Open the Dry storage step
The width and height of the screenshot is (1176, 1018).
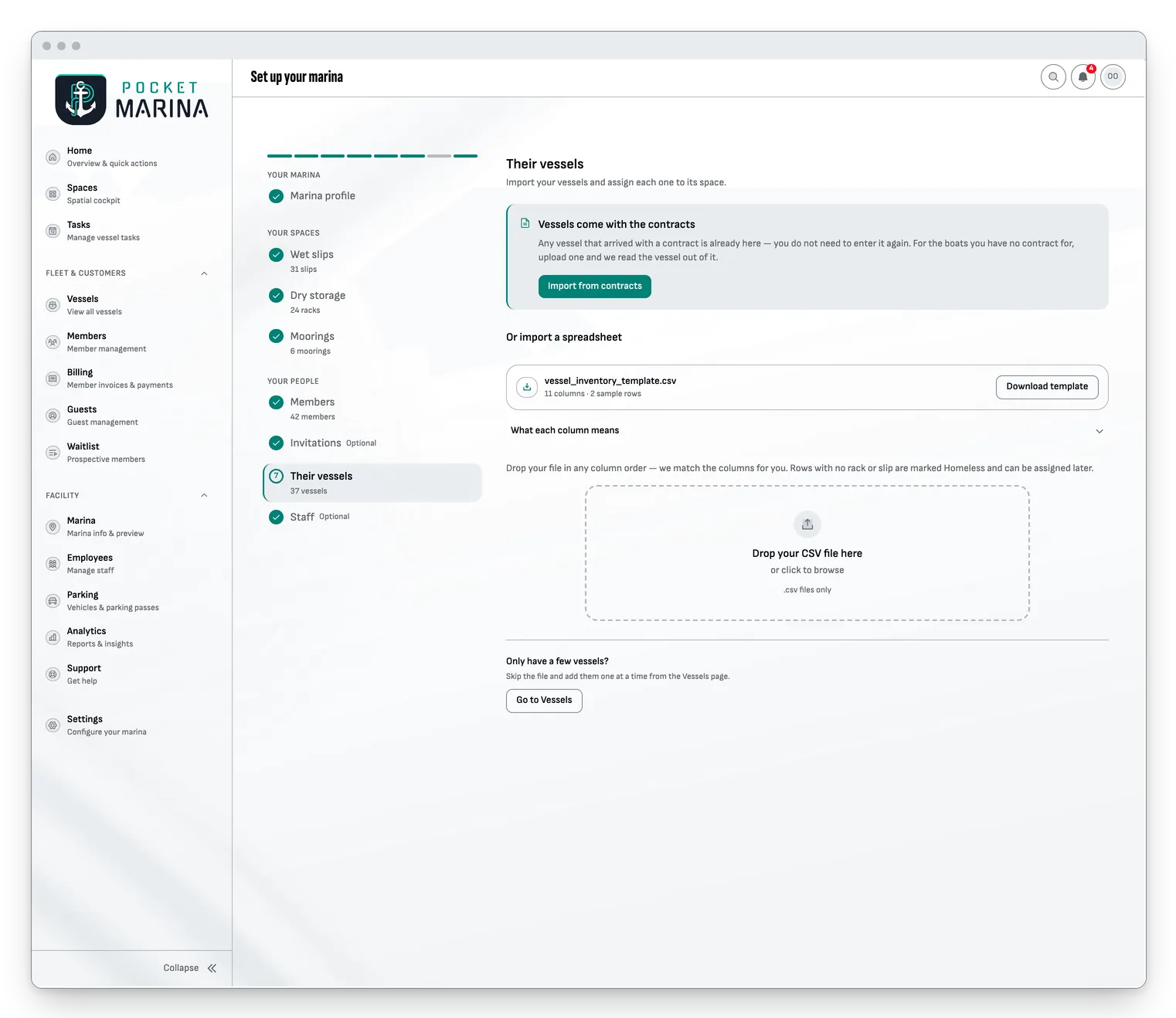372,302
